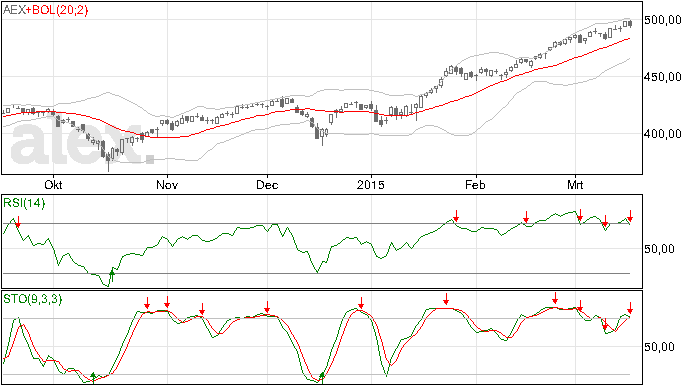
Task: Click the RSI(14) indicator label
Action: (24, 203)
